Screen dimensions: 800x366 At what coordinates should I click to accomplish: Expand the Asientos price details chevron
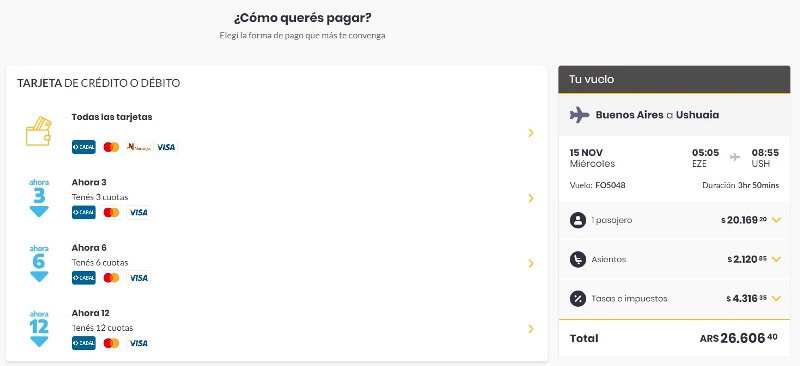click(x=776, y=259)
